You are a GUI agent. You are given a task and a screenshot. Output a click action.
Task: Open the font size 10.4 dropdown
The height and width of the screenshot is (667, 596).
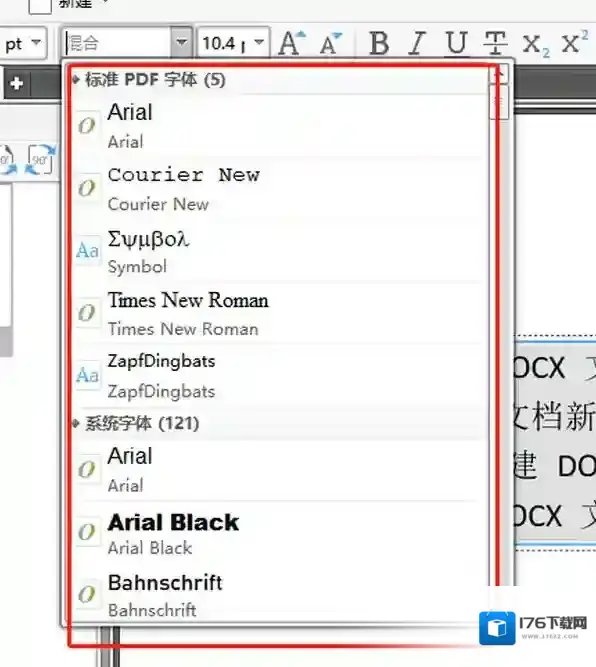pyautogui.click(x=259, y=43)
